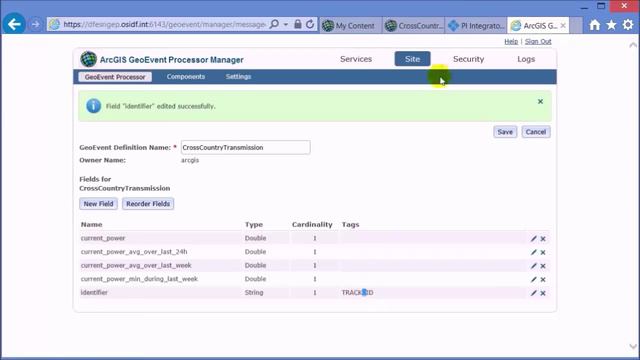Viewport: 640px width, 360px height.
Task: Click the info icon in the notification
Action: pos(93,106)
